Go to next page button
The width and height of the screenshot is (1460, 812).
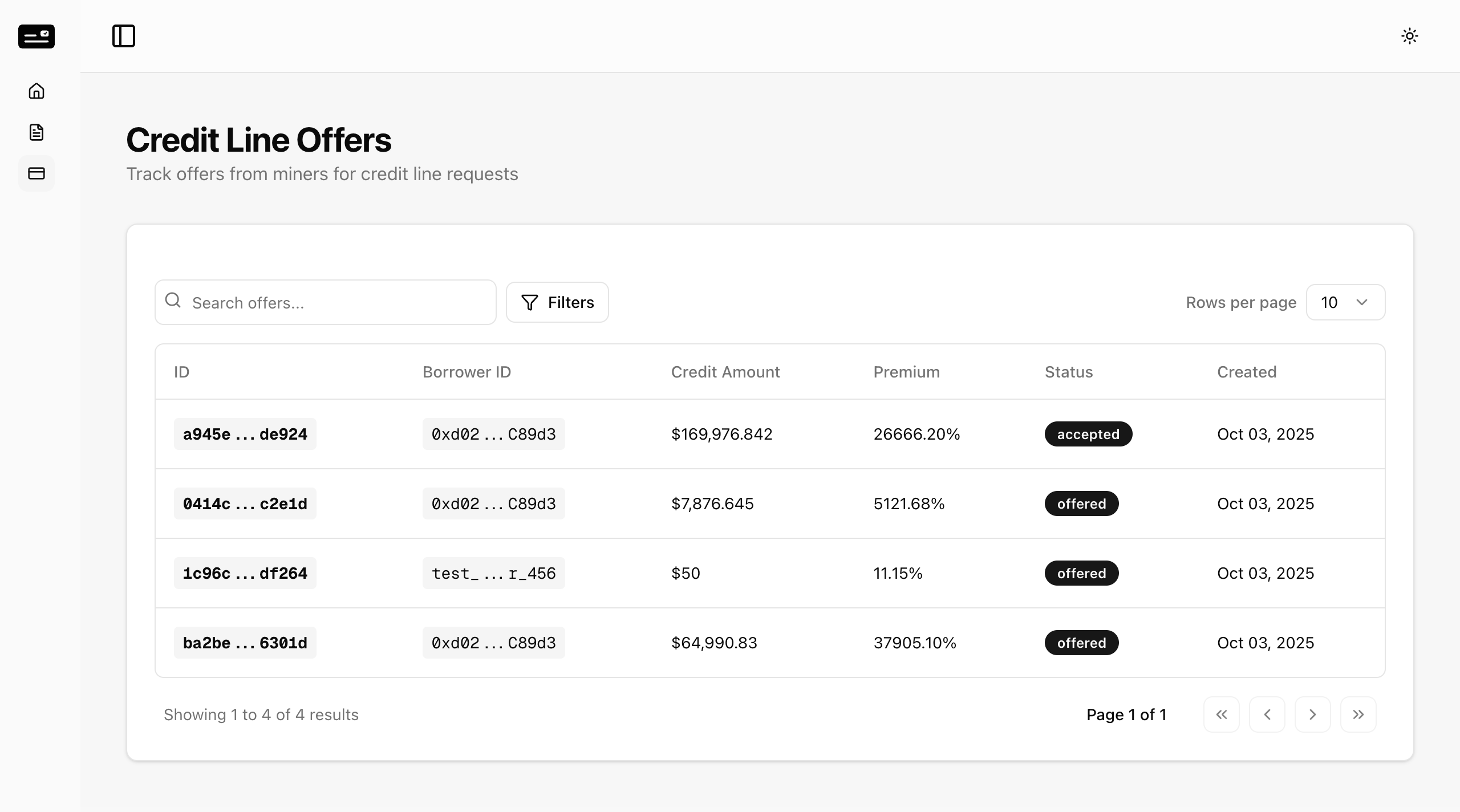tap(1313, 714)
